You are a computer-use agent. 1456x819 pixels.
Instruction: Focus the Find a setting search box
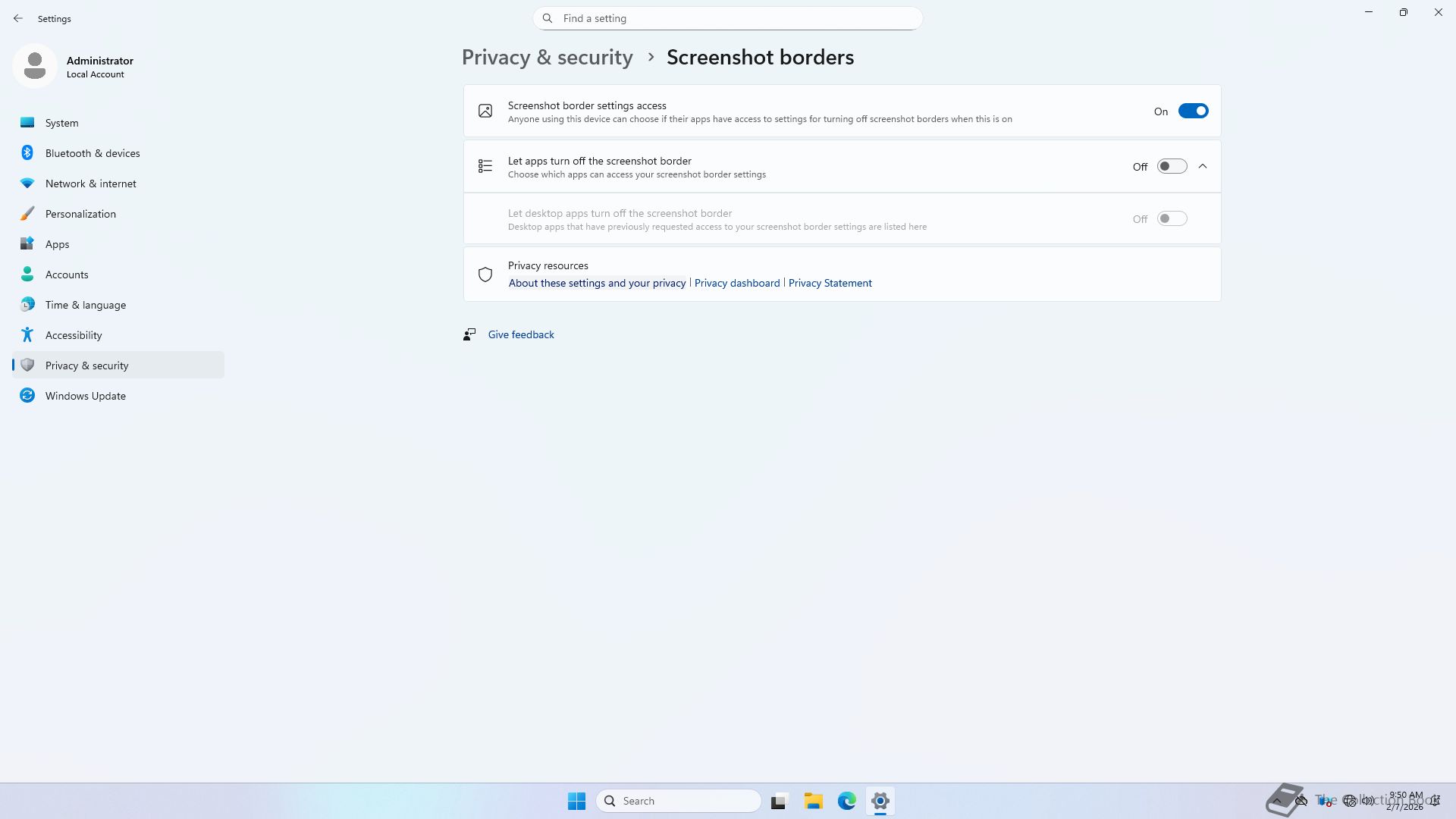click(x=728, y=18)
